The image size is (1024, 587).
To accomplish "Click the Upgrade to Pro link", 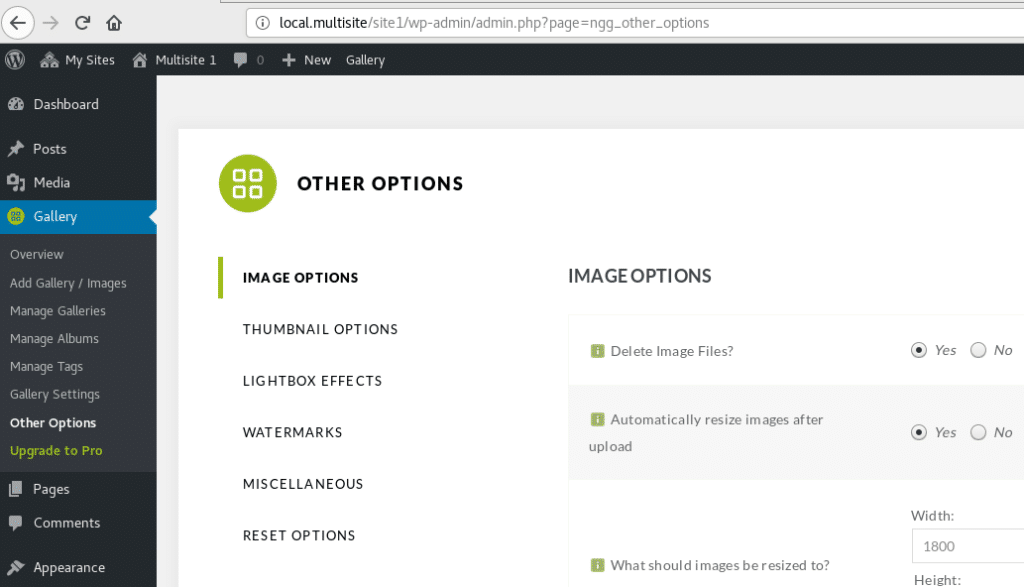I will coord(56,451).
